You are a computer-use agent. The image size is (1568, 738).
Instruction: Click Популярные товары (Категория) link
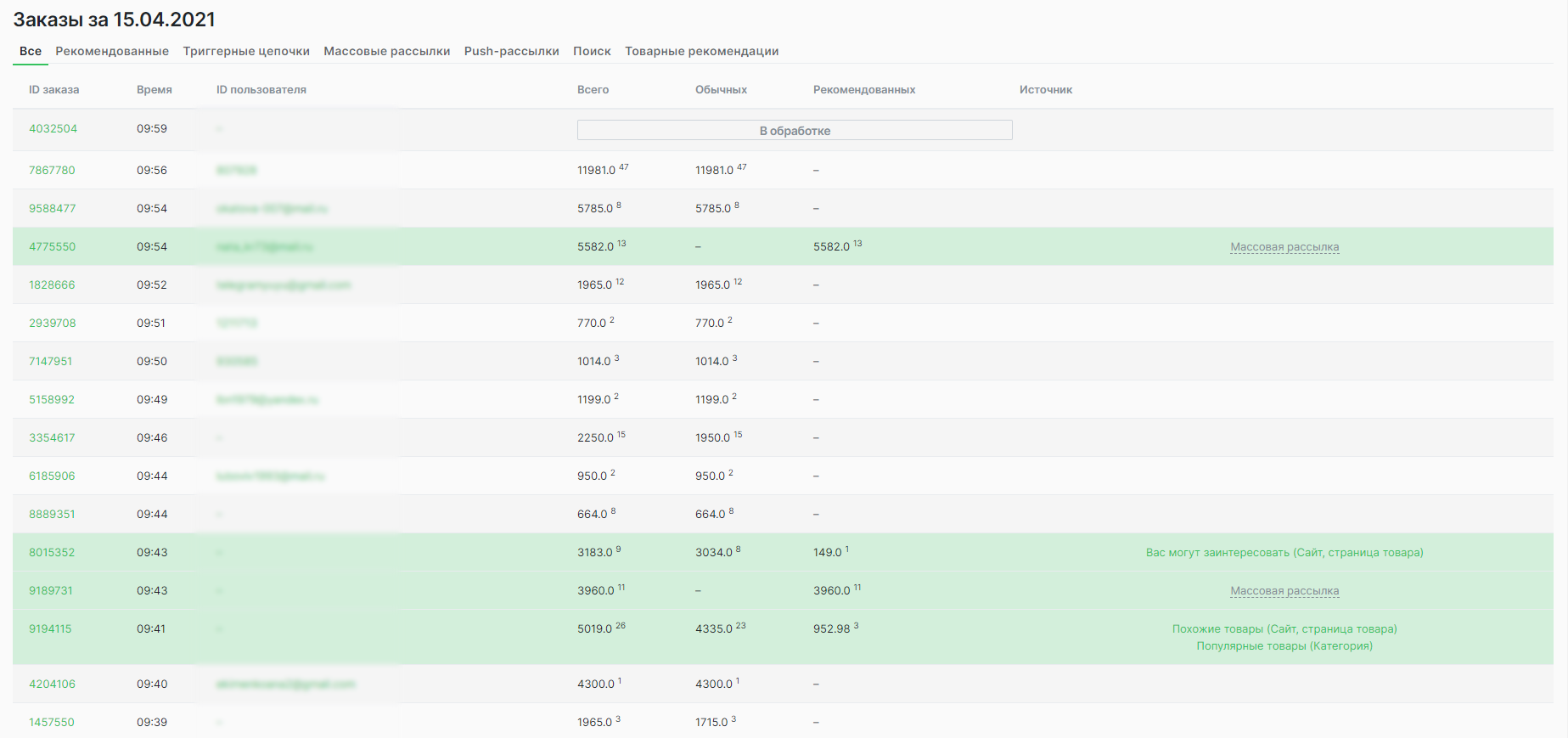click(x=1284, y=646)
